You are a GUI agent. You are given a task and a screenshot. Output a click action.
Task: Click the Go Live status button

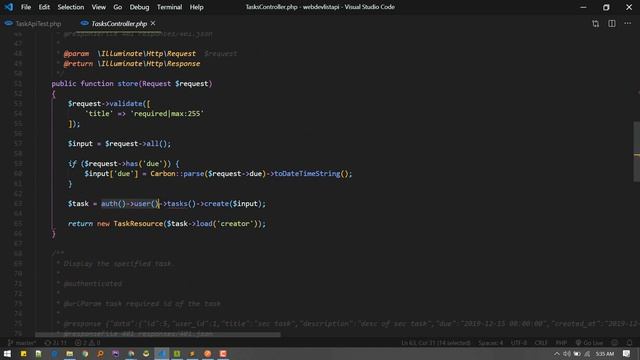pyautogui.click(x=589, y=343)
